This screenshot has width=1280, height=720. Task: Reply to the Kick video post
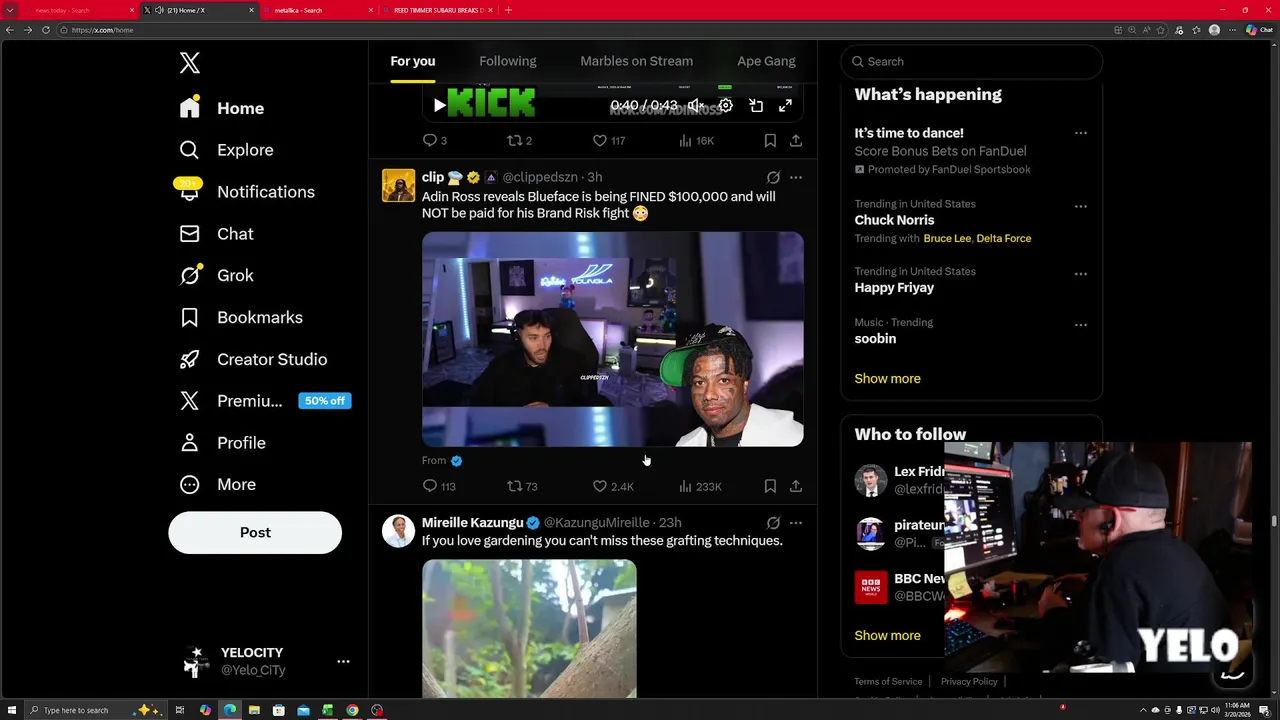[435, 141]
